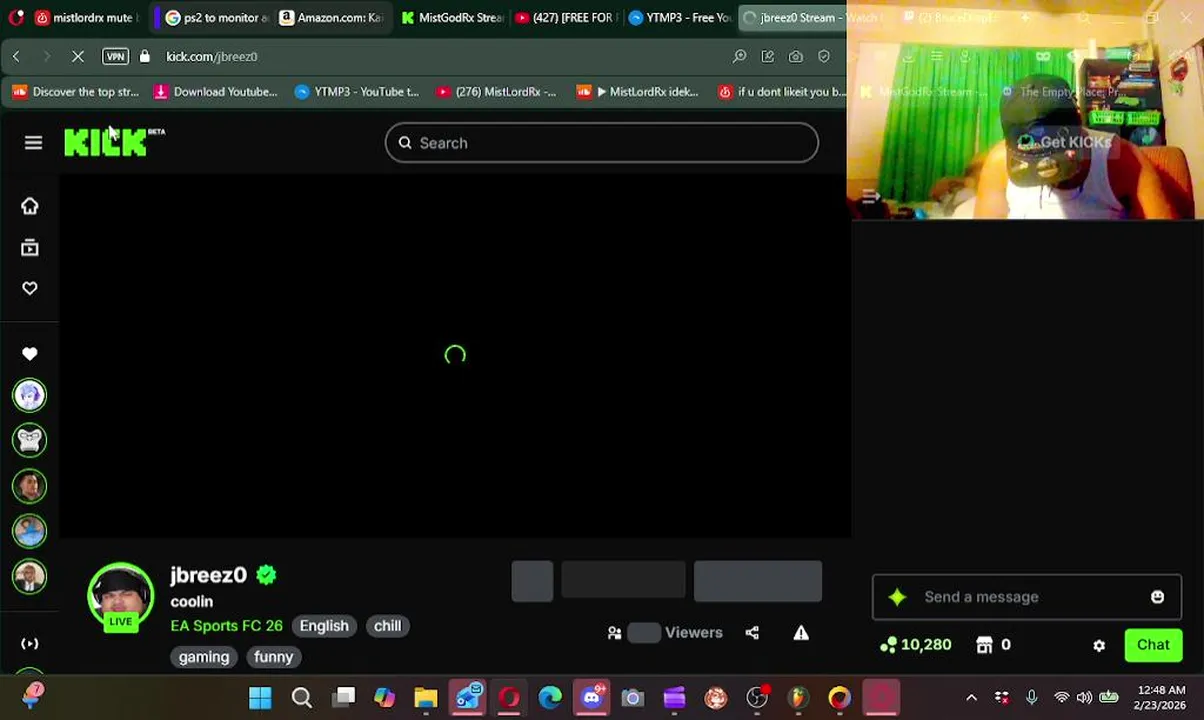Select the chill tag
The image size is (1204, 720).
coord(387,626)
